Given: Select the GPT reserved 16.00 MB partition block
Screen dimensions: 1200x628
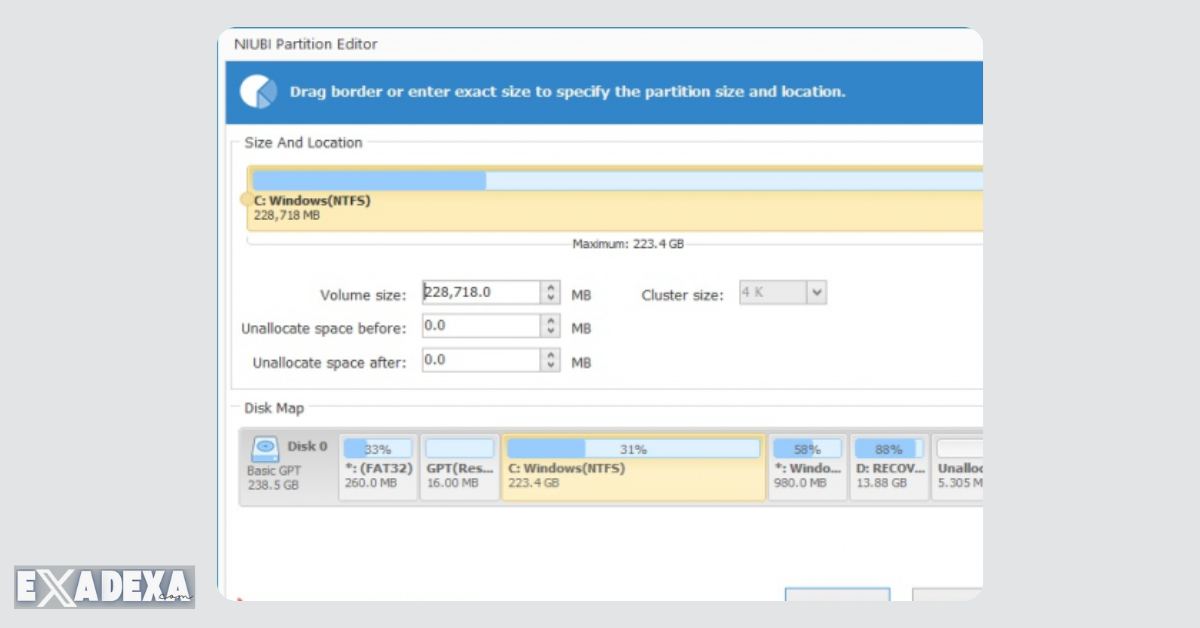Looking at the screenshot, I should click(459, 465).
